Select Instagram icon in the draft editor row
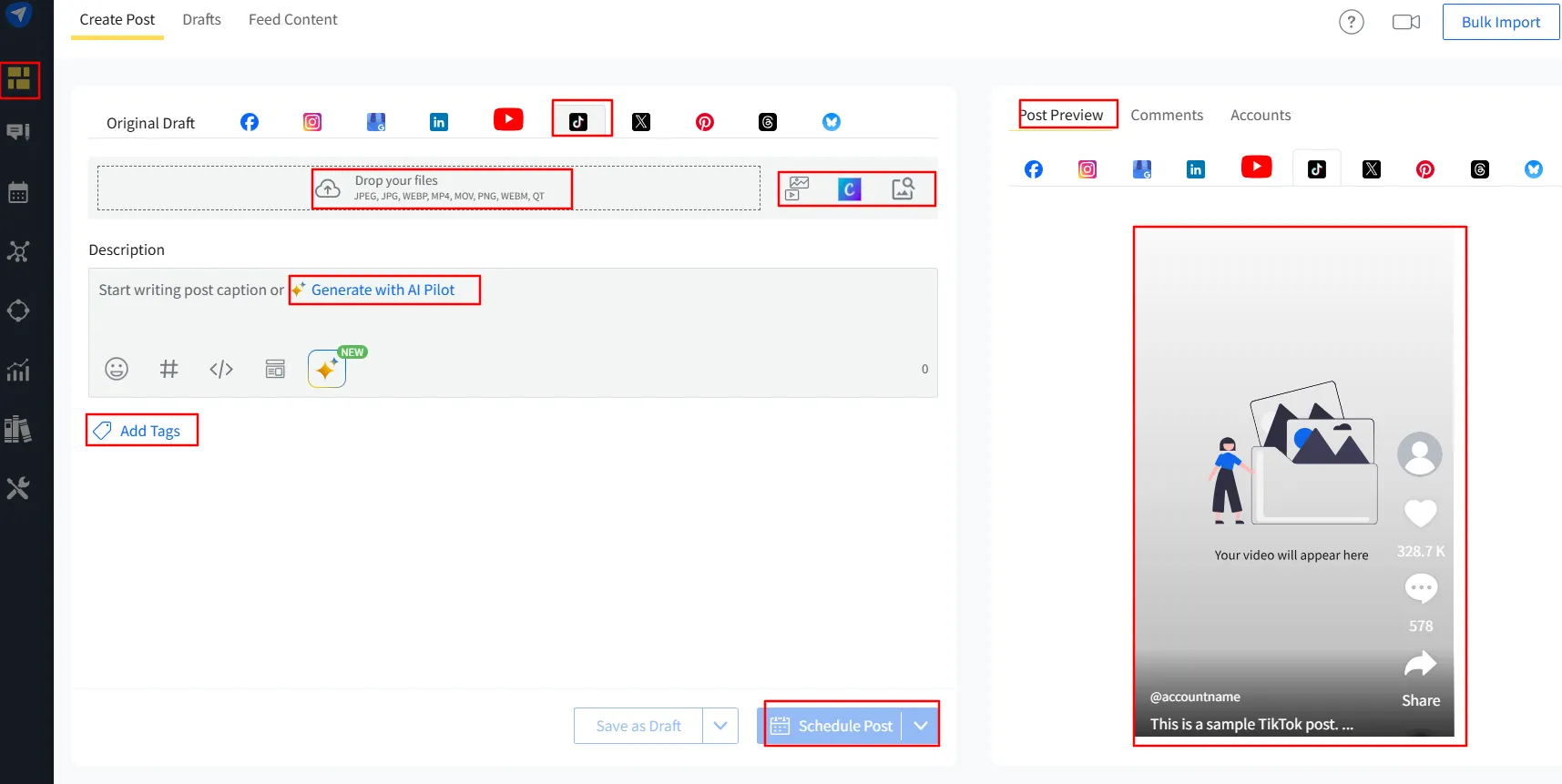 [312, 122]
